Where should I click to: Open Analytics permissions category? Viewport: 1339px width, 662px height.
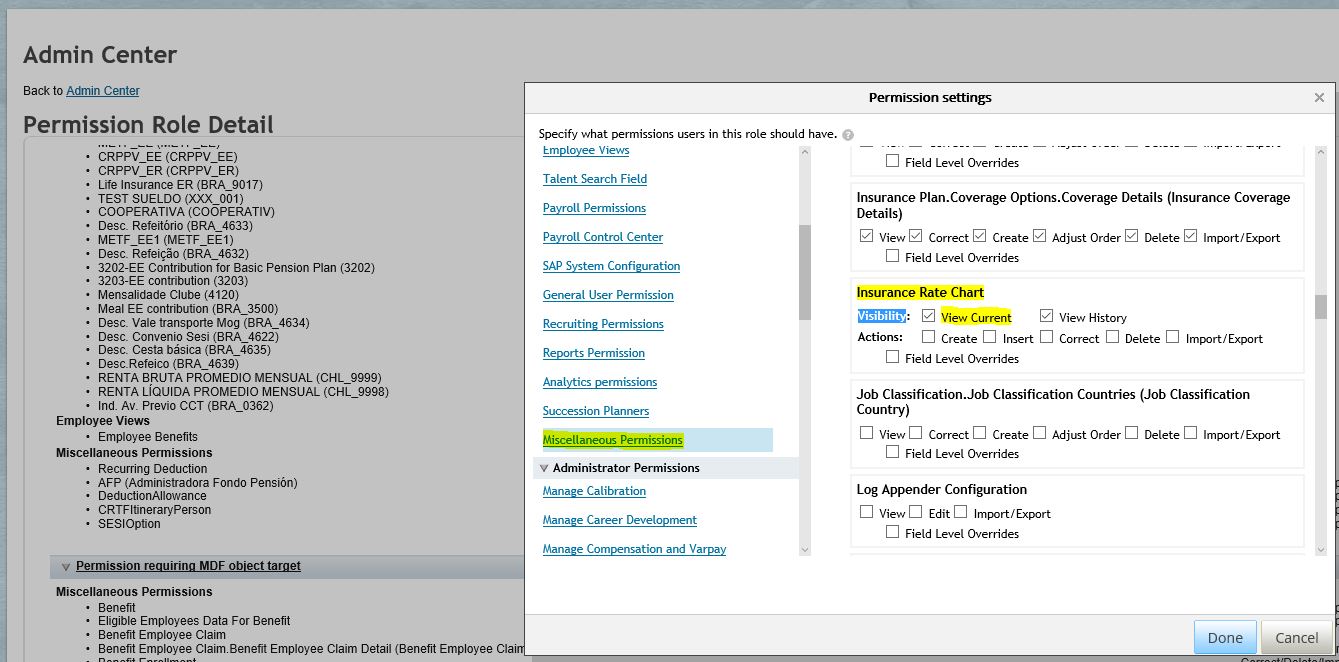click(x=600, y=382)
